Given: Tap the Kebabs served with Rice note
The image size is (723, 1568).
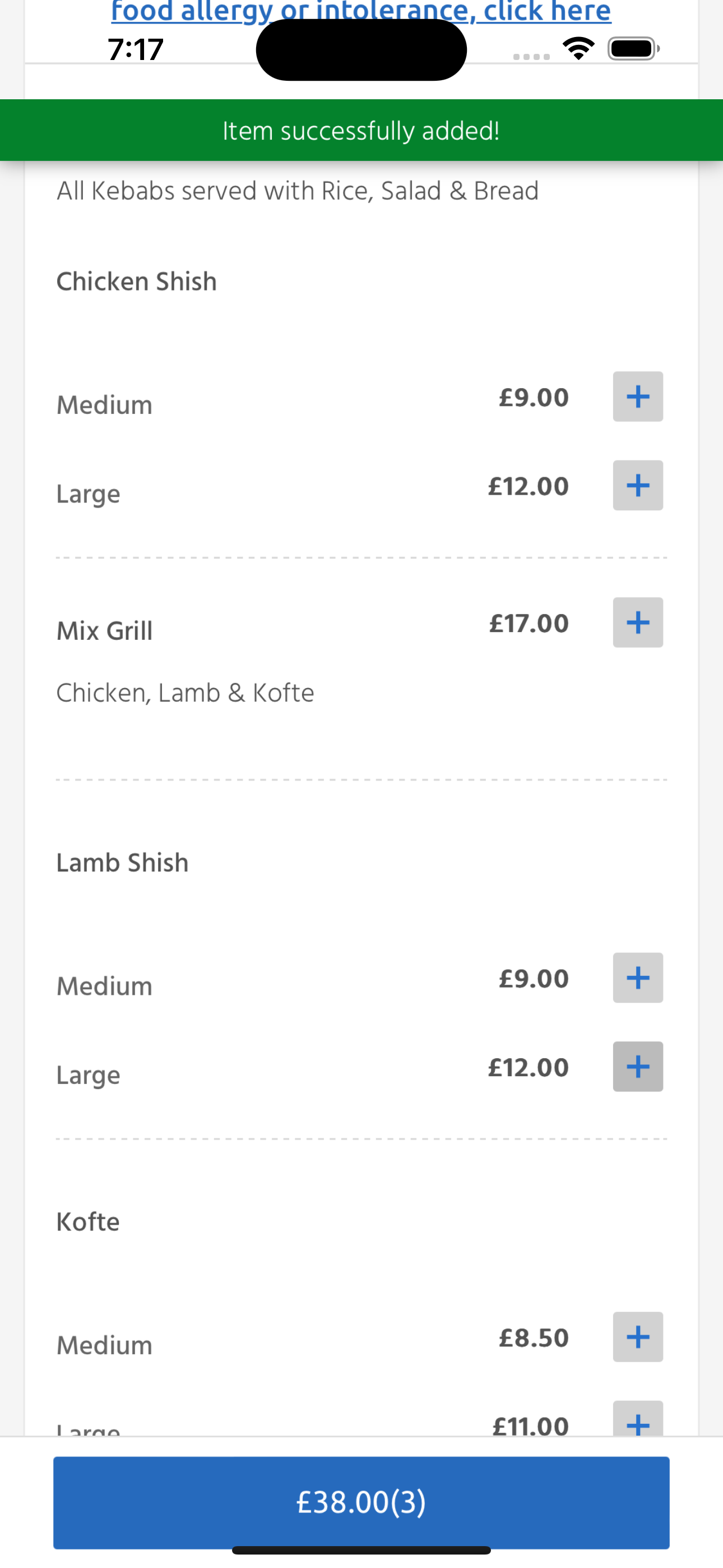Looking at the screenshot, I should [x=298, y=191].
